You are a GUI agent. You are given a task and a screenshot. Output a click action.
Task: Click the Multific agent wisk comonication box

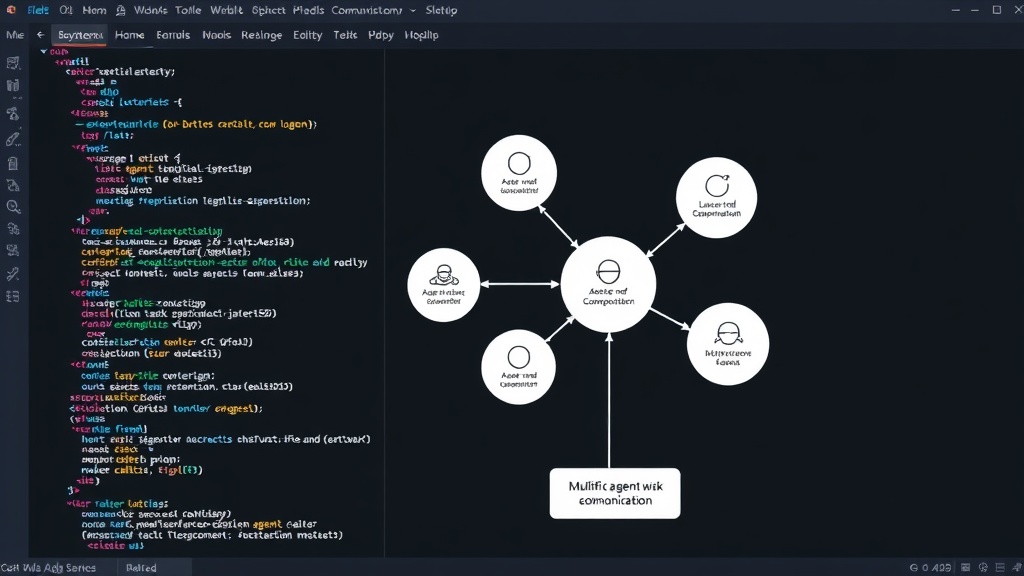[615, 493]
